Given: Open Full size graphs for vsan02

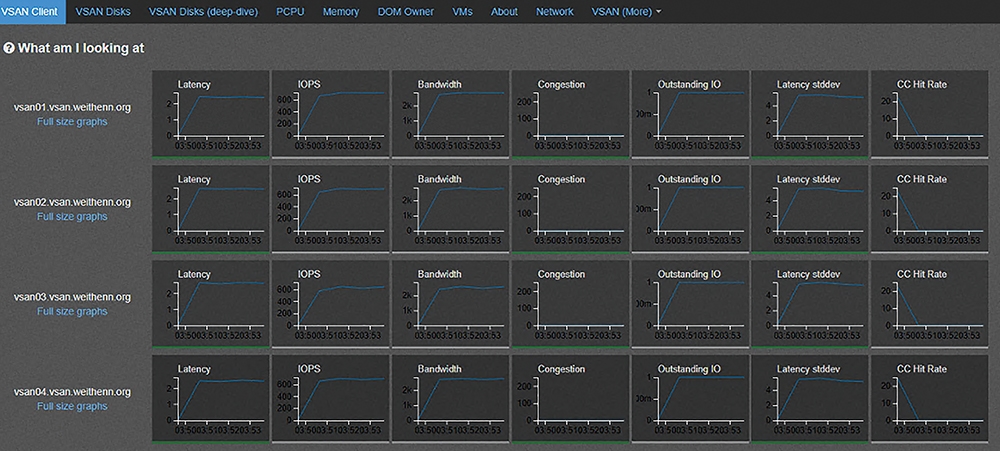Looking at the screenshot, I should tap(72, 216).
